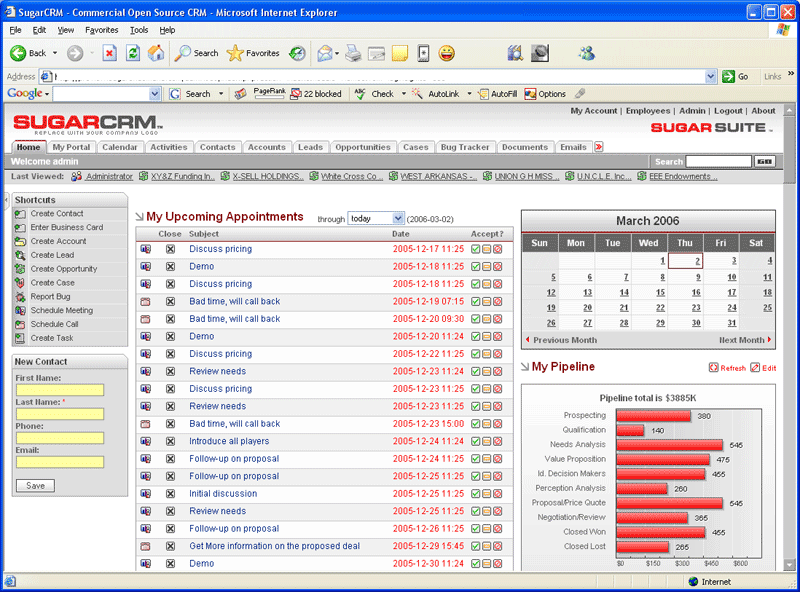Print the page using the printer icon

(x=353, y=53)
